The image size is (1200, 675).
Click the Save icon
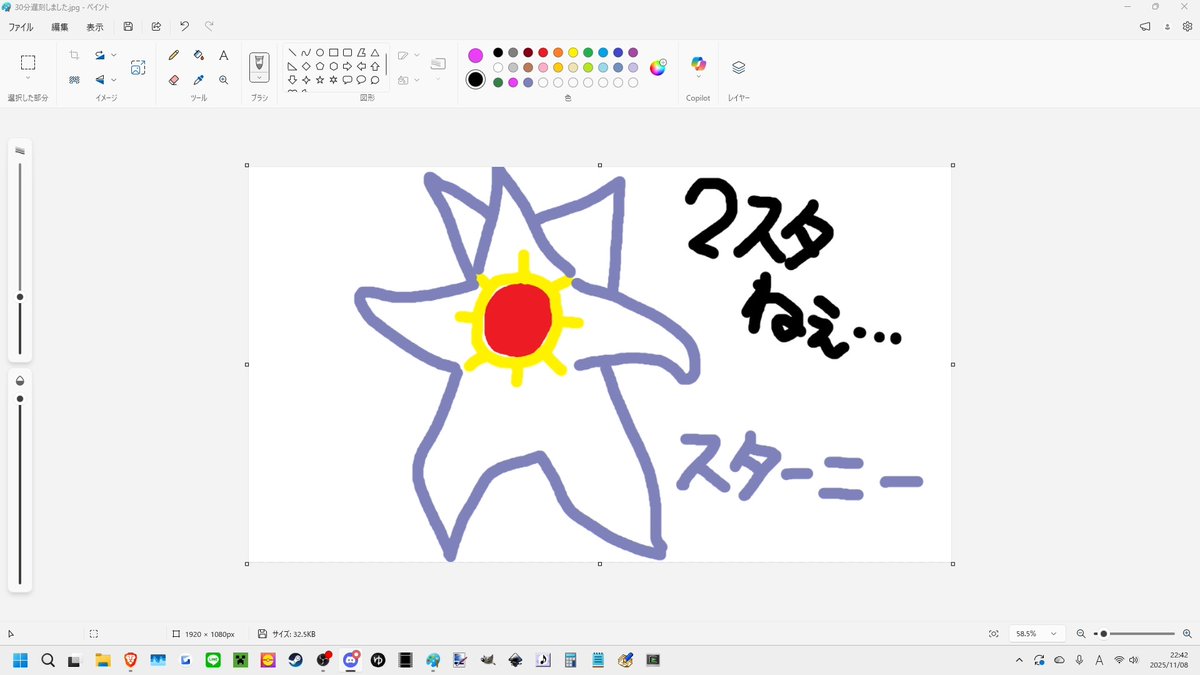[x=128, y=27]
